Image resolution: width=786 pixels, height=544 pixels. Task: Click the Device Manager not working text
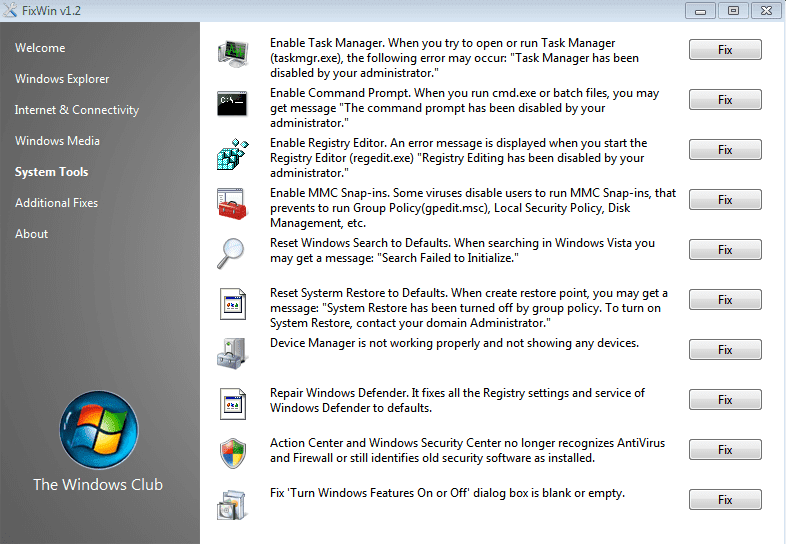click(x=454, y=343)
